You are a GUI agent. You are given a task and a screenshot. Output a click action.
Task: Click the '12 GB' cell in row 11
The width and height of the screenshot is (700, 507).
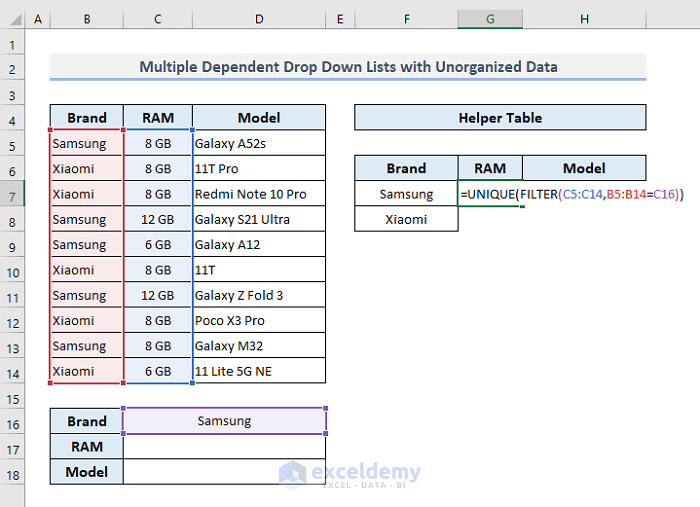point(158,295)
